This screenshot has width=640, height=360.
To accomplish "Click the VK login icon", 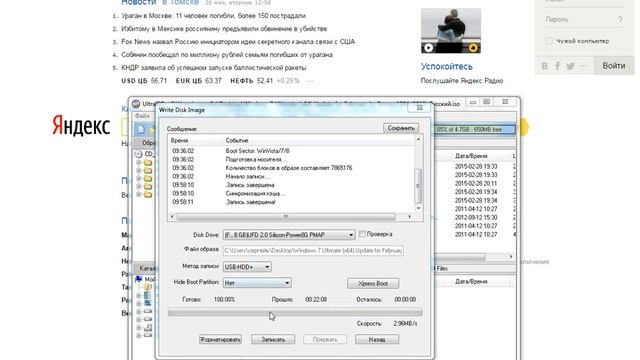I will point(544,66).
